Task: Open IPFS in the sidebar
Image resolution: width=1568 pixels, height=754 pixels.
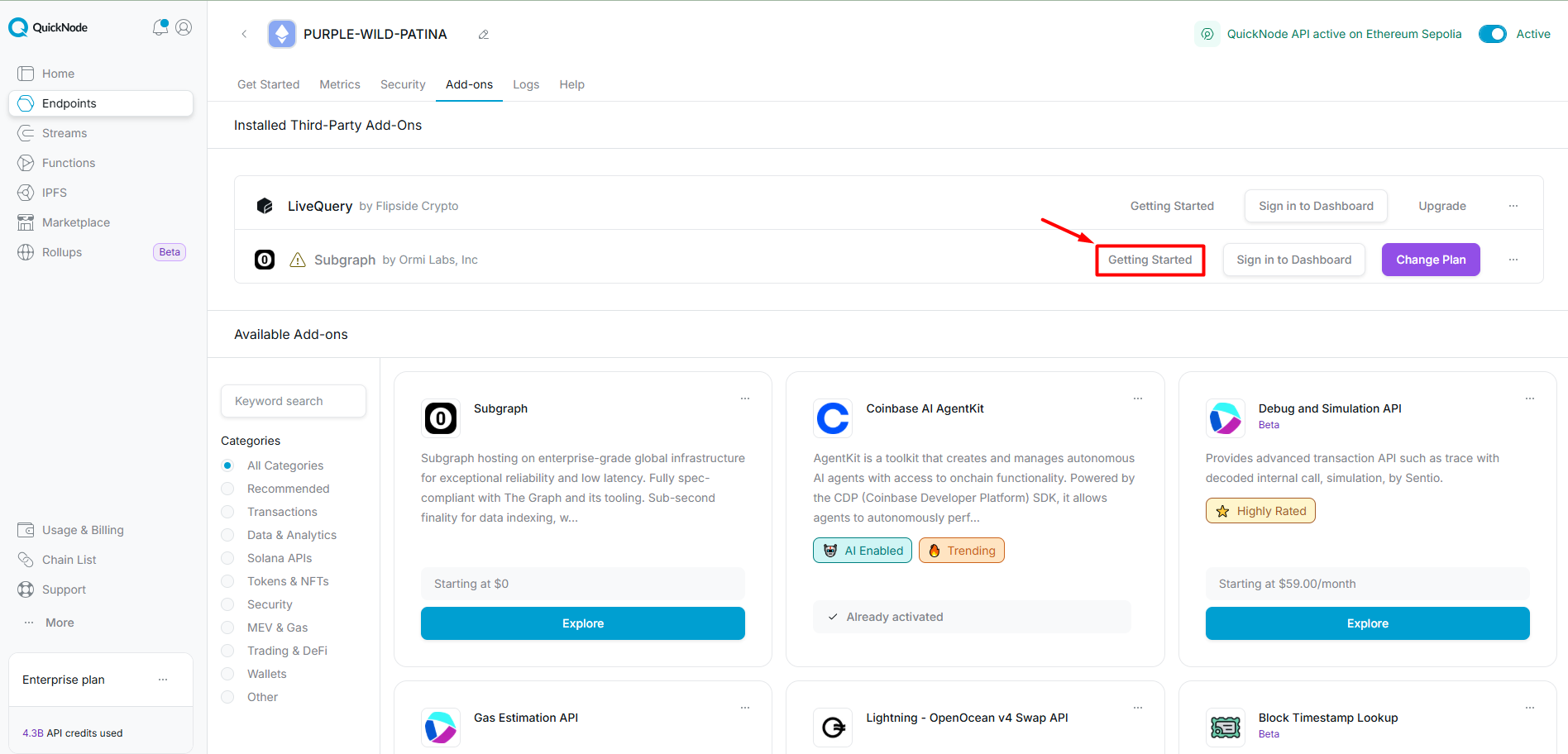Action: pyautogui.click(x=55, y=193)
